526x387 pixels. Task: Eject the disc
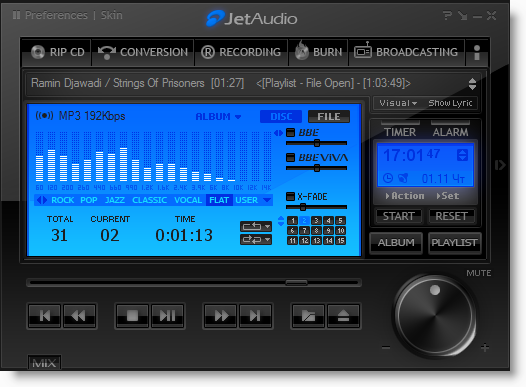(x=343, y=316)
